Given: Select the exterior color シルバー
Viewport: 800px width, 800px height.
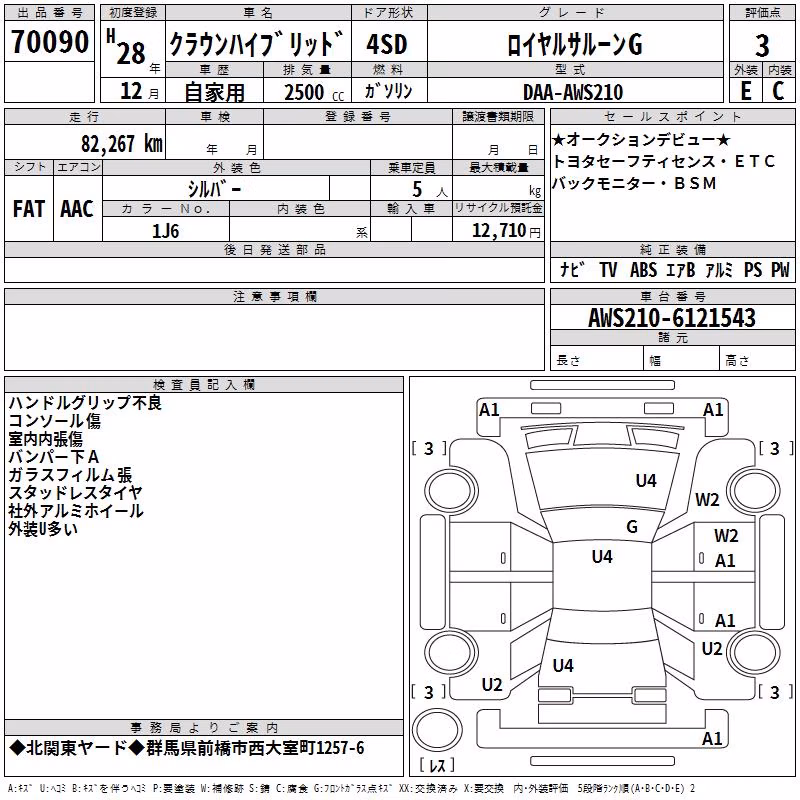Looking at the screenshot, I should click(215, 189).
